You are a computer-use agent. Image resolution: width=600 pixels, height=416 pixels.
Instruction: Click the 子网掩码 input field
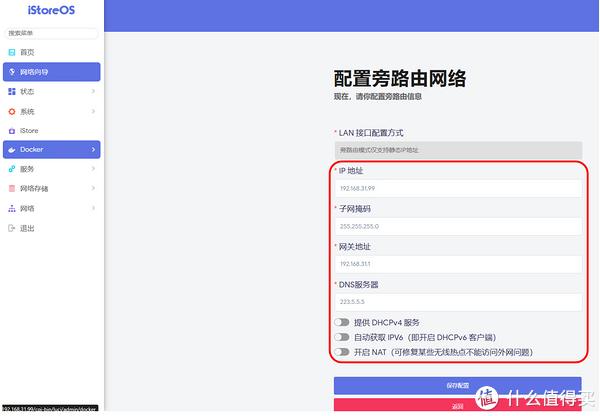point(458,226)
